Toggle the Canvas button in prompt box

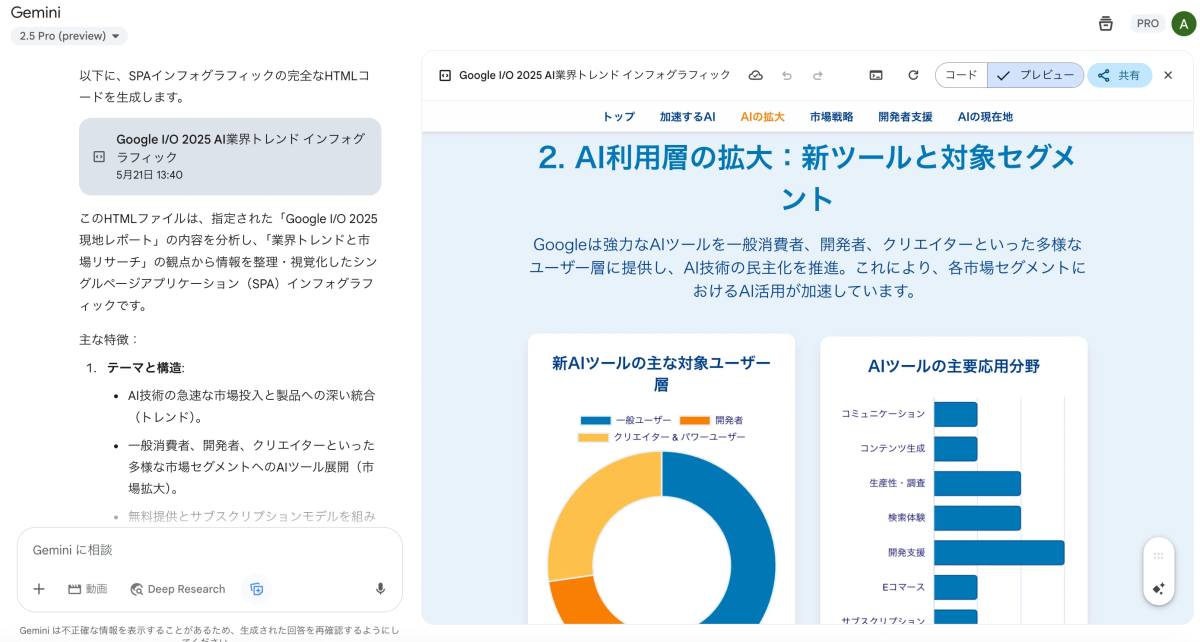click(257, 589)
